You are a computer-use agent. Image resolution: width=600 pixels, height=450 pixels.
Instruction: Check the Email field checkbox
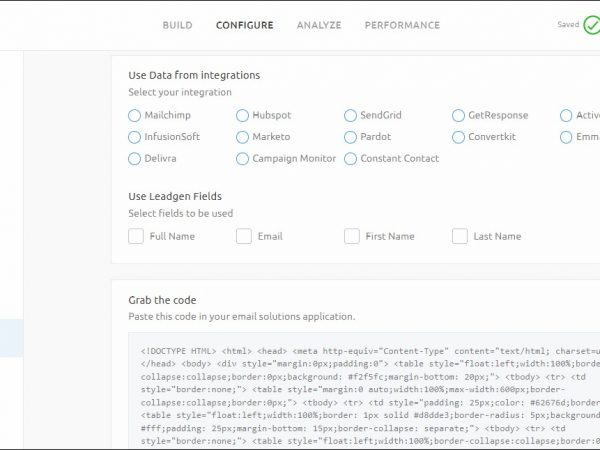click(244, 236)
